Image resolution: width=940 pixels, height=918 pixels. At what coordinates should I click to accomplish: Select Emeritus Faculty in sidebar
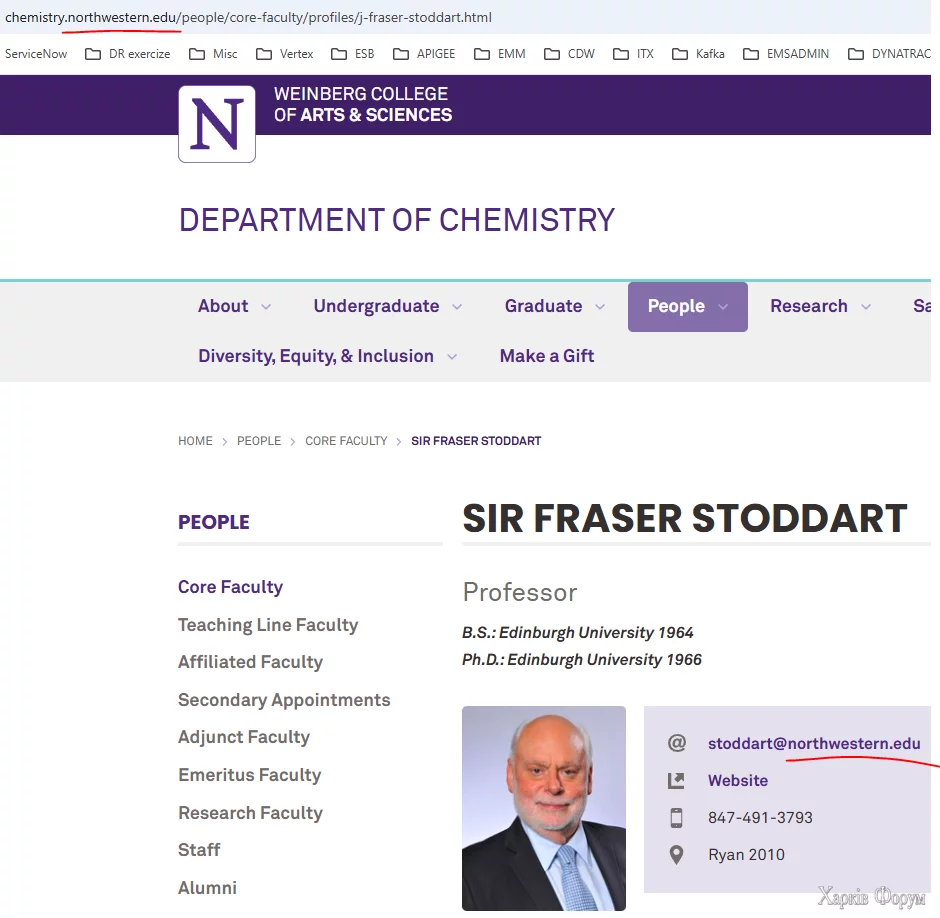[x=250, y=775]
